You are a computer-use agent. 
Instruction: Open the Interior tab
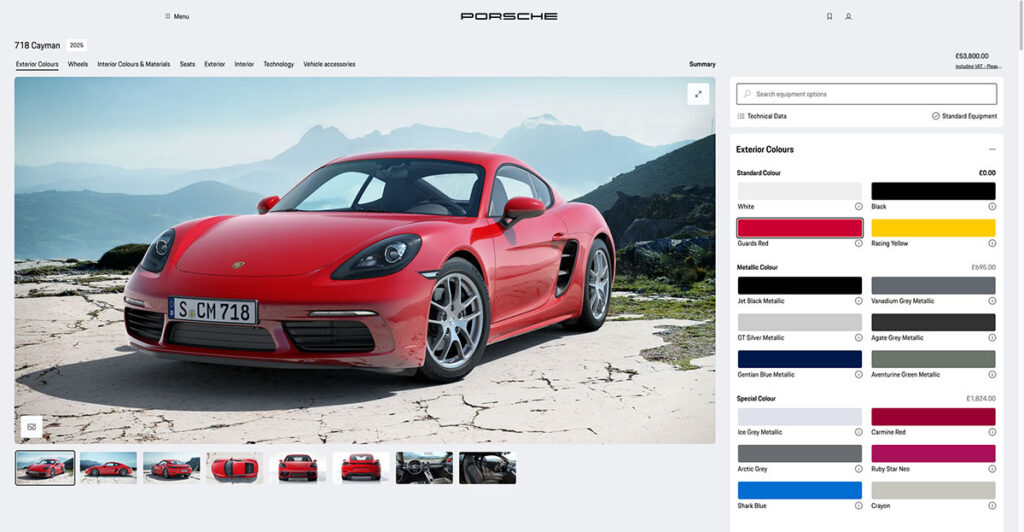[244, 64]
